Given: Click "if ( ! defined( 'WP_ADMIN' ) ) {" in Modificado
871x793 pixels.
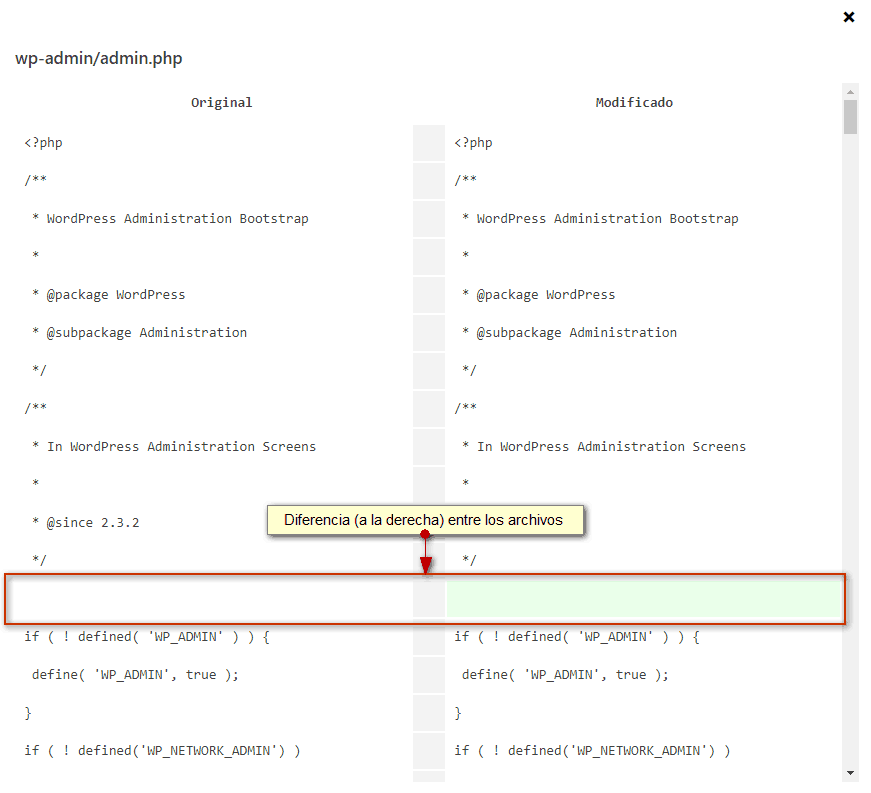Looking at the screenshot, I should tap(577, 637).
